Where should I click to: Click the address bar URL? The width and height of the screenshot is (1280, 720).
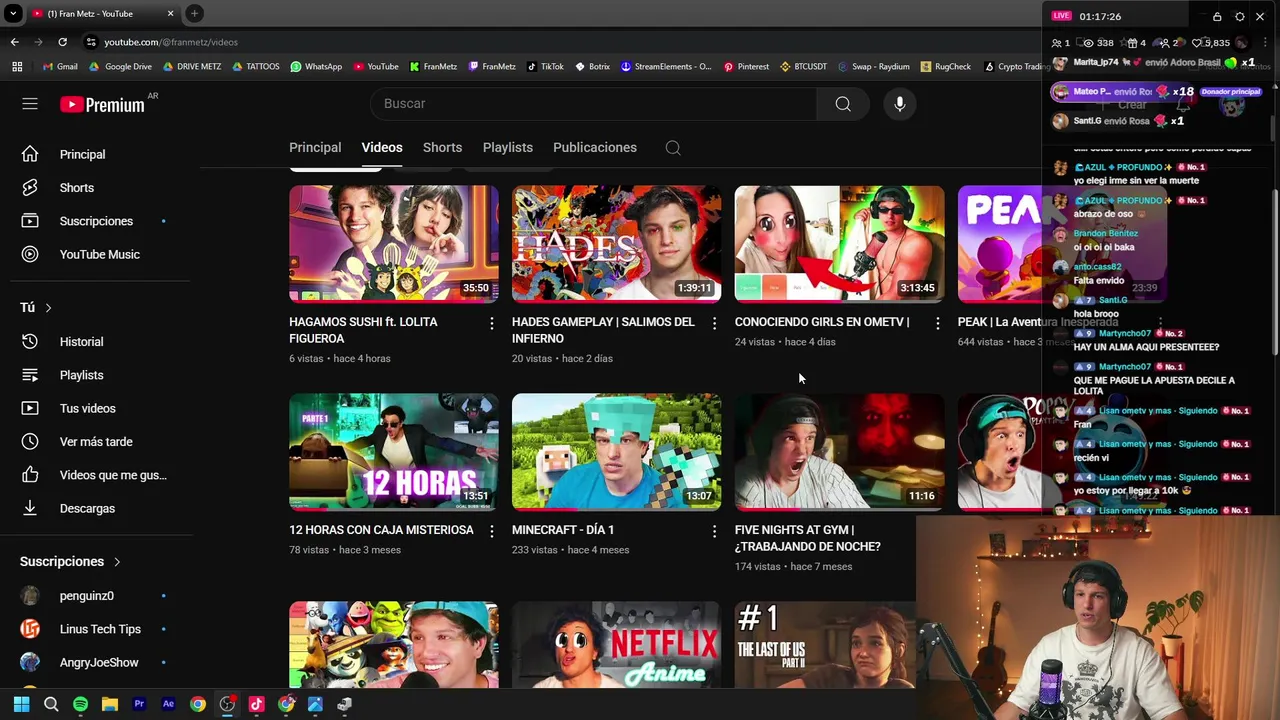coord(171,42)
